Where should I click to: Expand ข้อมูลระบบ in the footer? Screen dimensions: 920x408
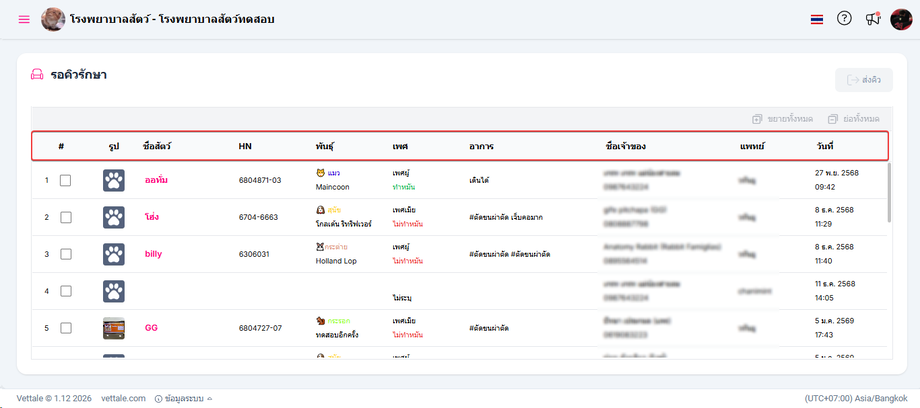(x=183, y=398)
